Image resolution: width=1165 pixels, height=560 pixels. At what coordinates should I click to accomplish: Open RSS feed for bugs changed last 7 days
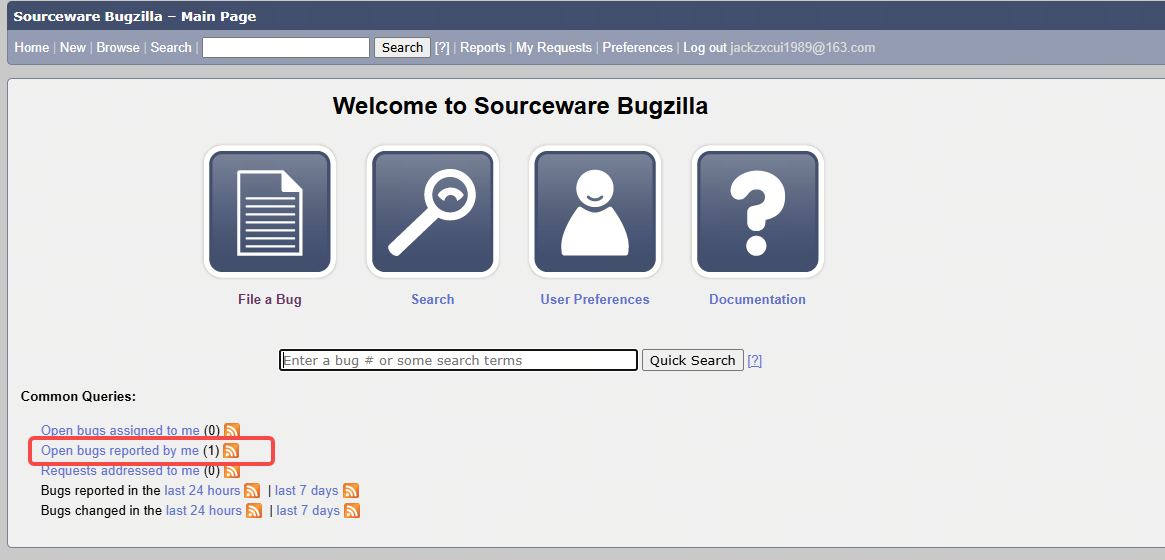352,510
